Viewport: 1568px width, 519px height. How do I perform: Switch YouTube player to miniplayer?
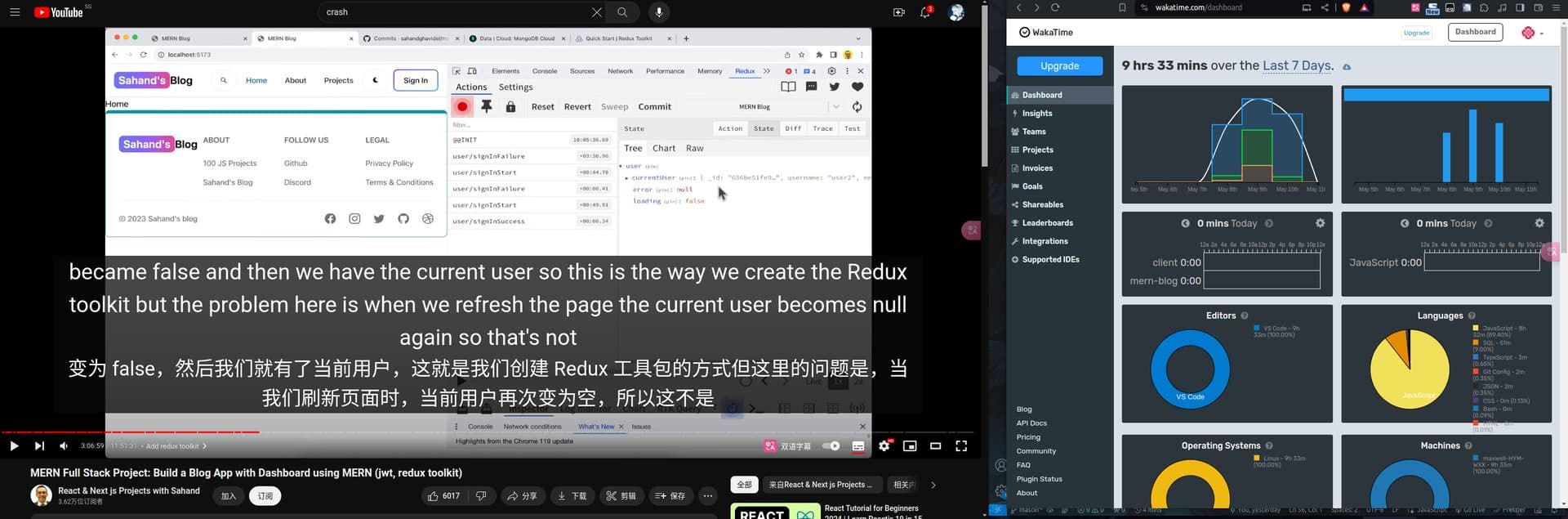pos(910,445)
